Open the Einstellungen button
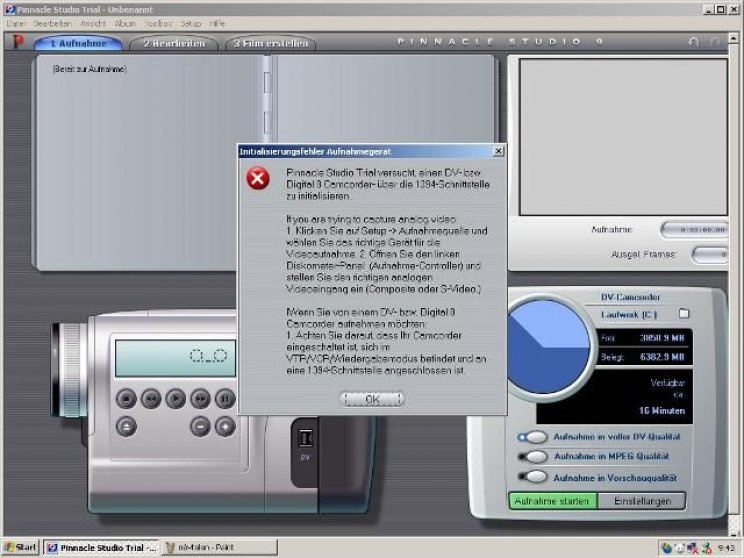 [642, 501]
